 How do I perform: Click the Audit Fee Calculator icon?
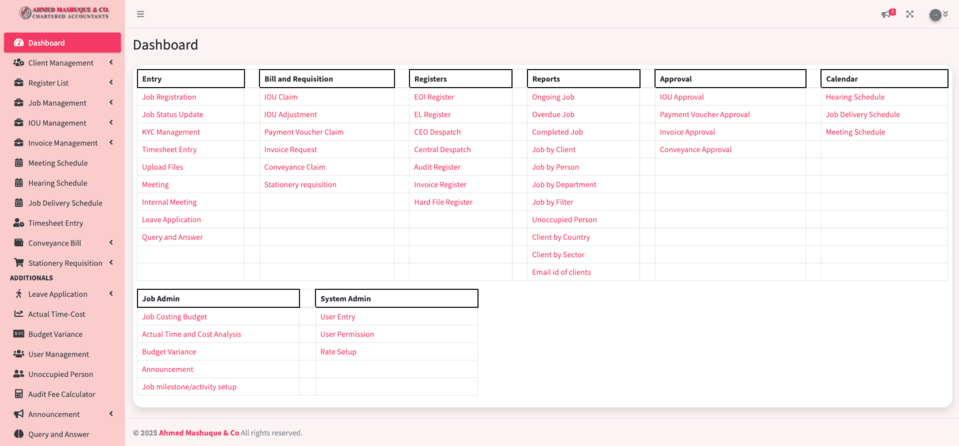(18, 394)
